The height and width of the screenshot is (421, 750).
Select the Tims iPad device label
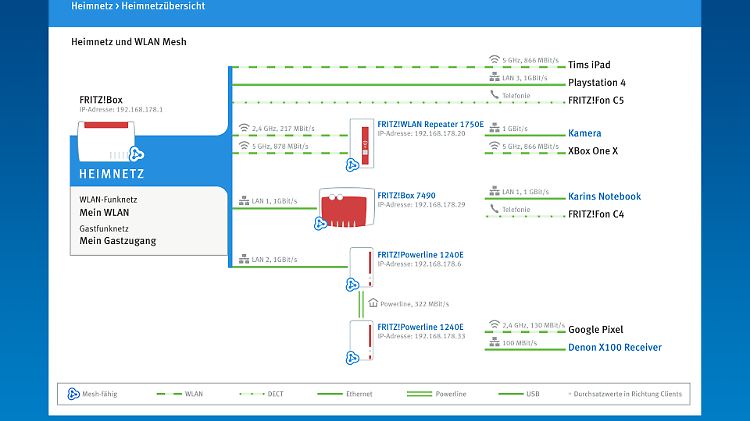(589, 65)
